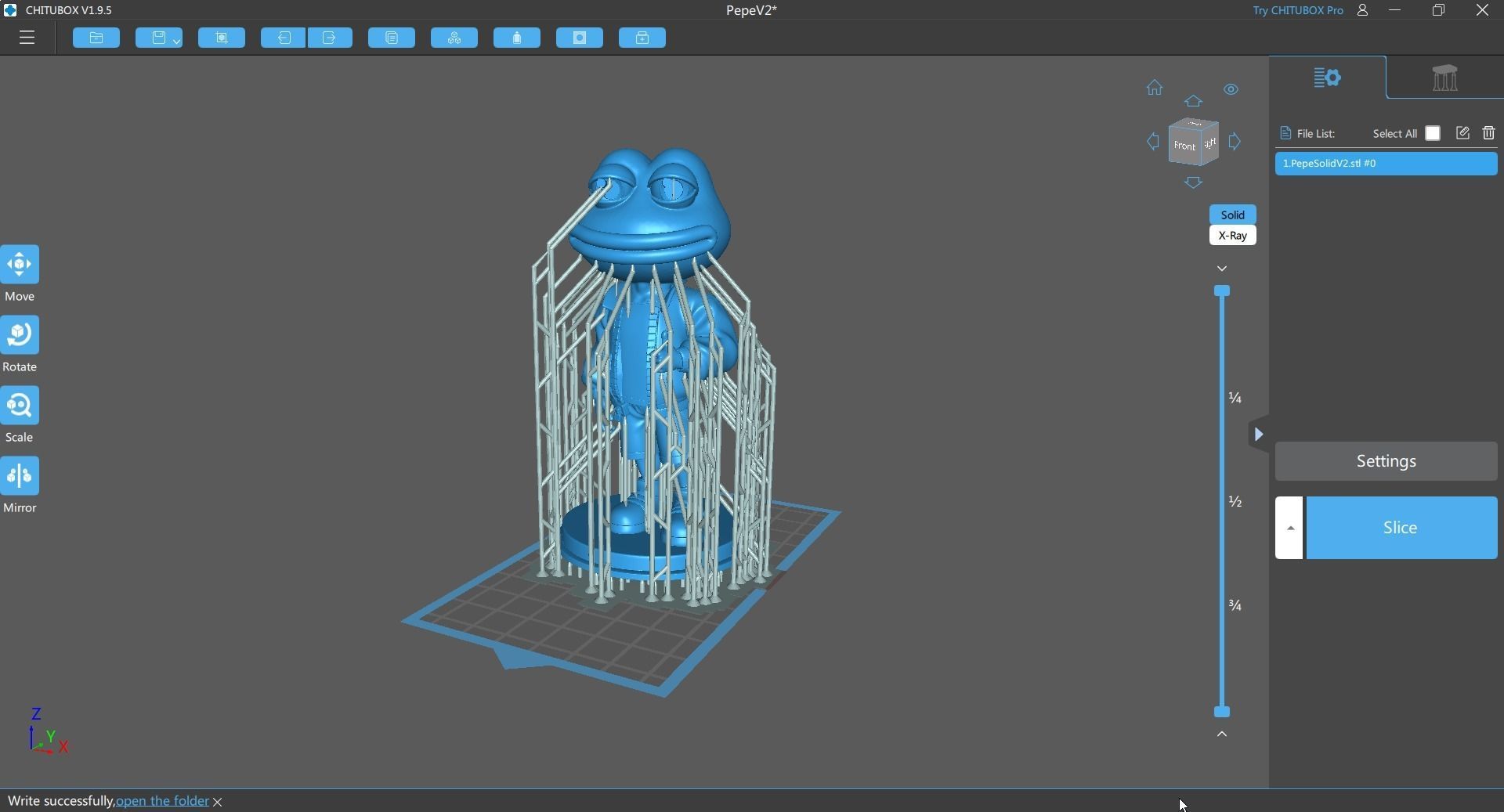
Task: Rotate view left with left arrow
Action: (1152, 142)
